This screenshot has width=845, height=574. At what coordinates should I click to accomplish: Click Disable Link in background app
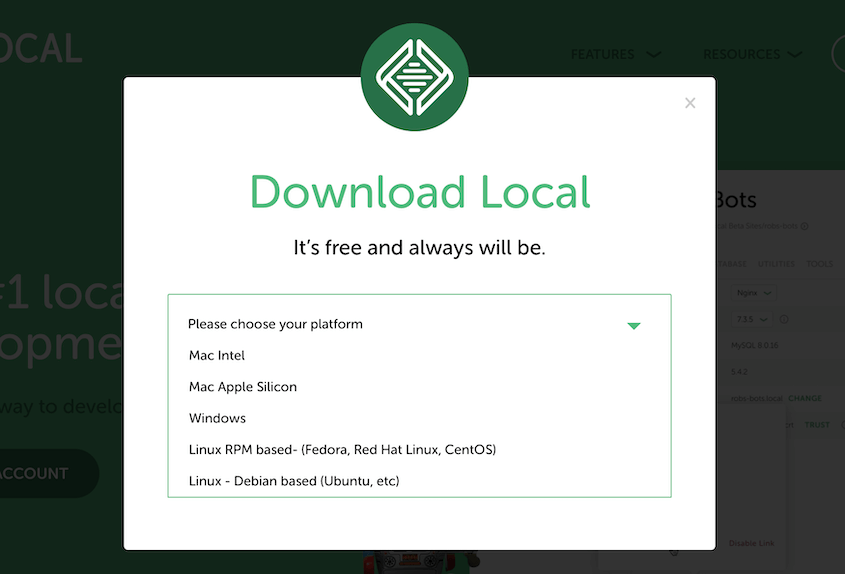coord(751,543)
